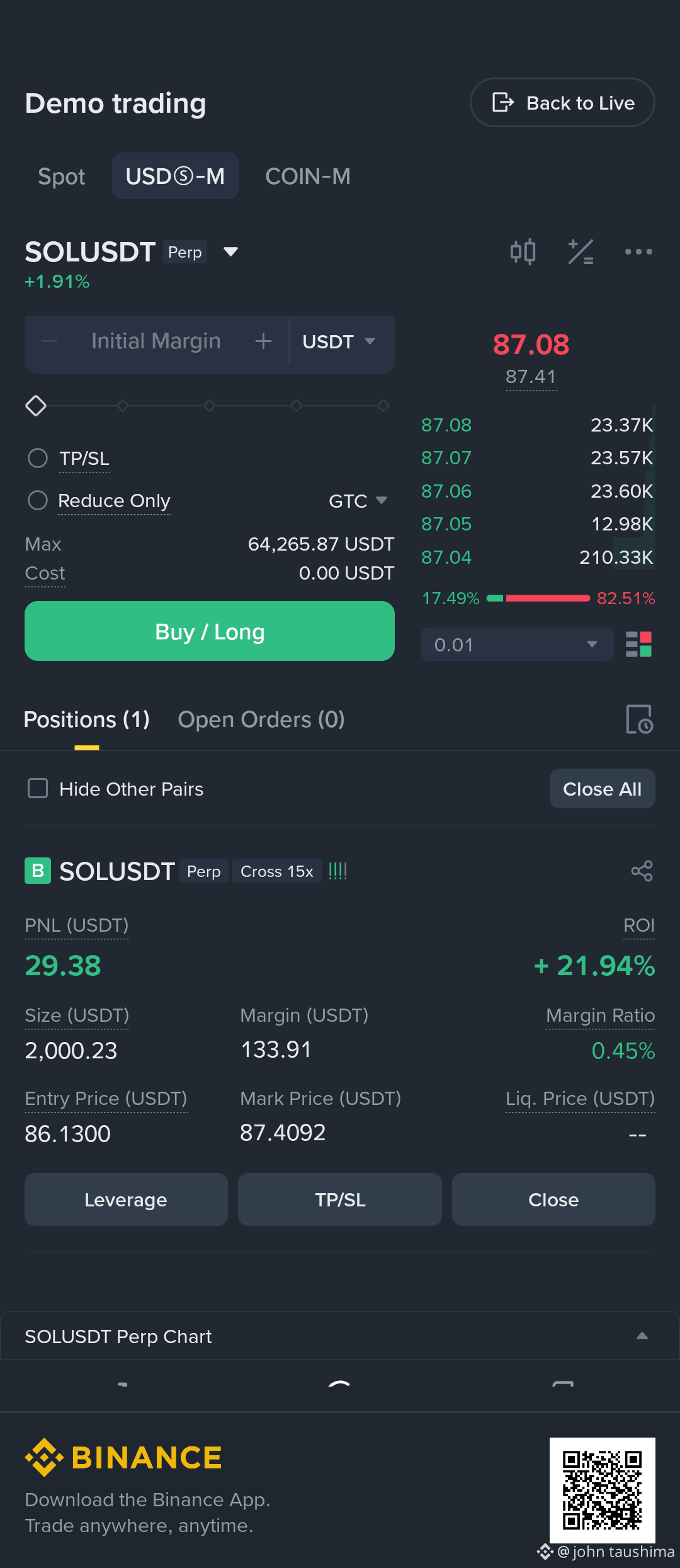Click the order book layout icon
This screenshot has width=680, height=1568.
(638, 644)
